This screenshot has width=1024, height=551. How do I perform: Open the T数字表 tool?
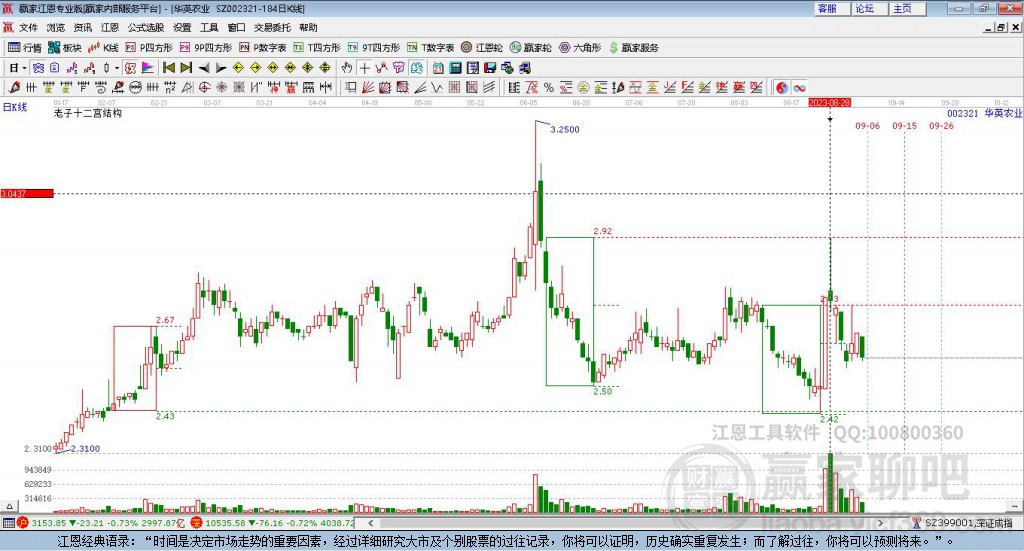point(430,48)
